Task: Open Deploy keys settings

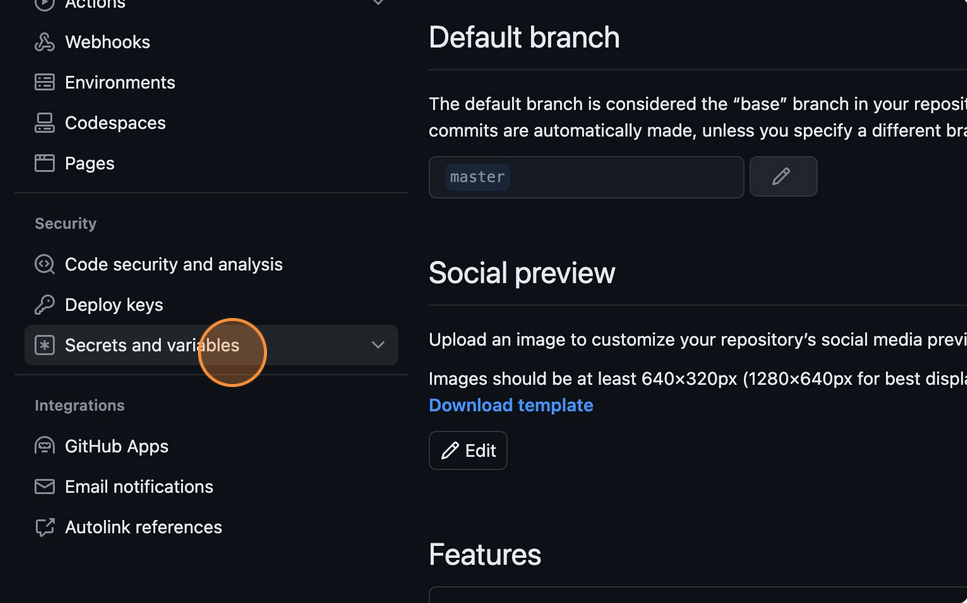Action: point(113,305)
